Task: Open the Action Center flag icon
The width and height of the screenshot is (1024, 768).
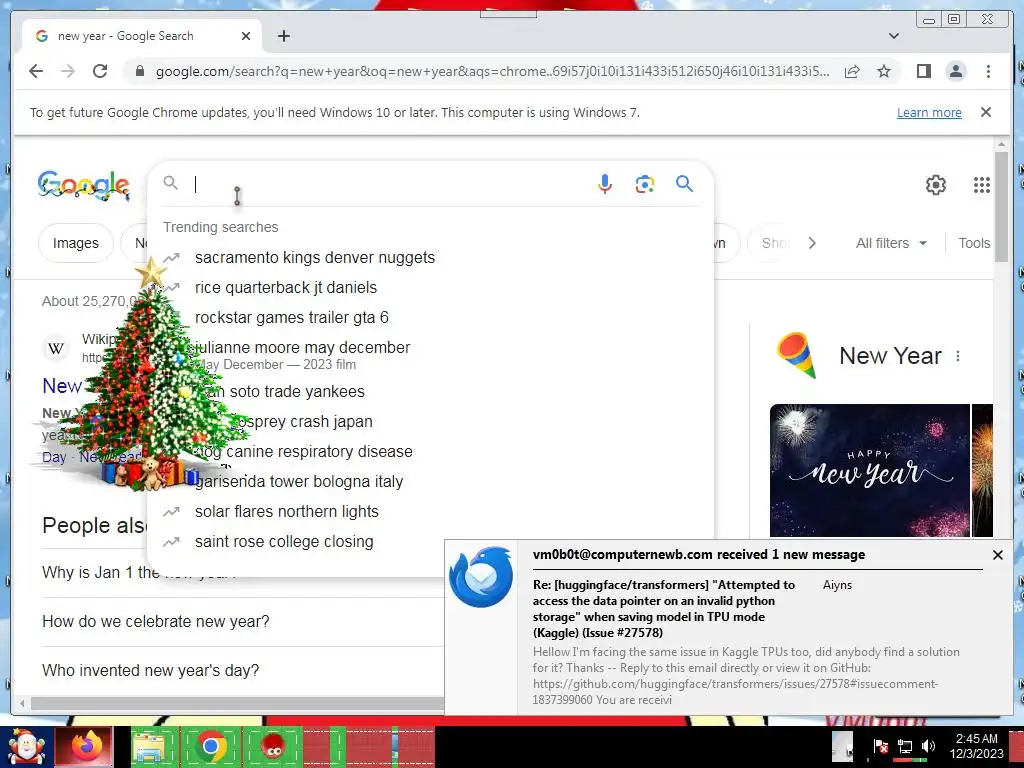Action: point(880,746)
